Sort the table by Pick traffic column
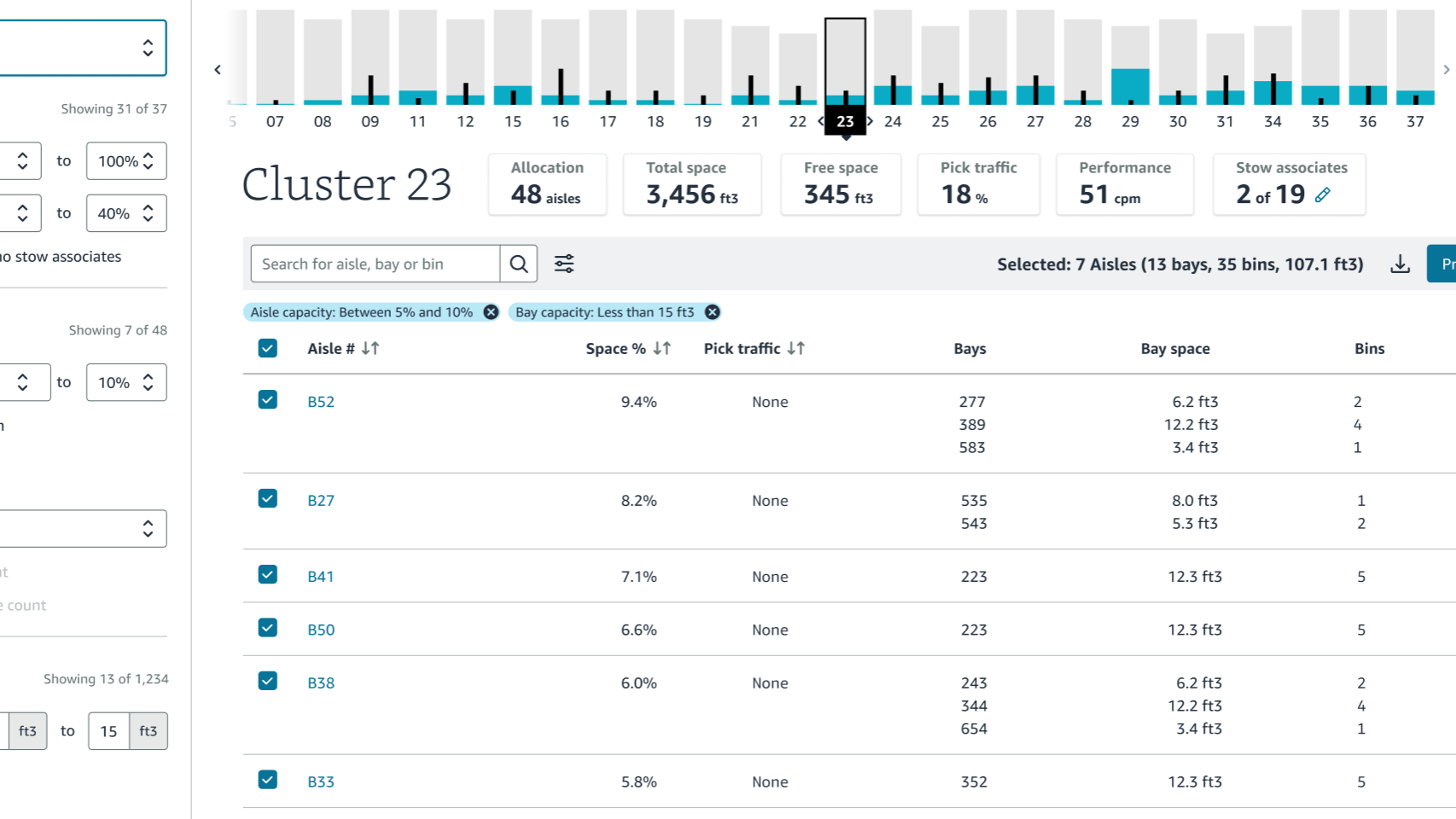 click(796, 348)
